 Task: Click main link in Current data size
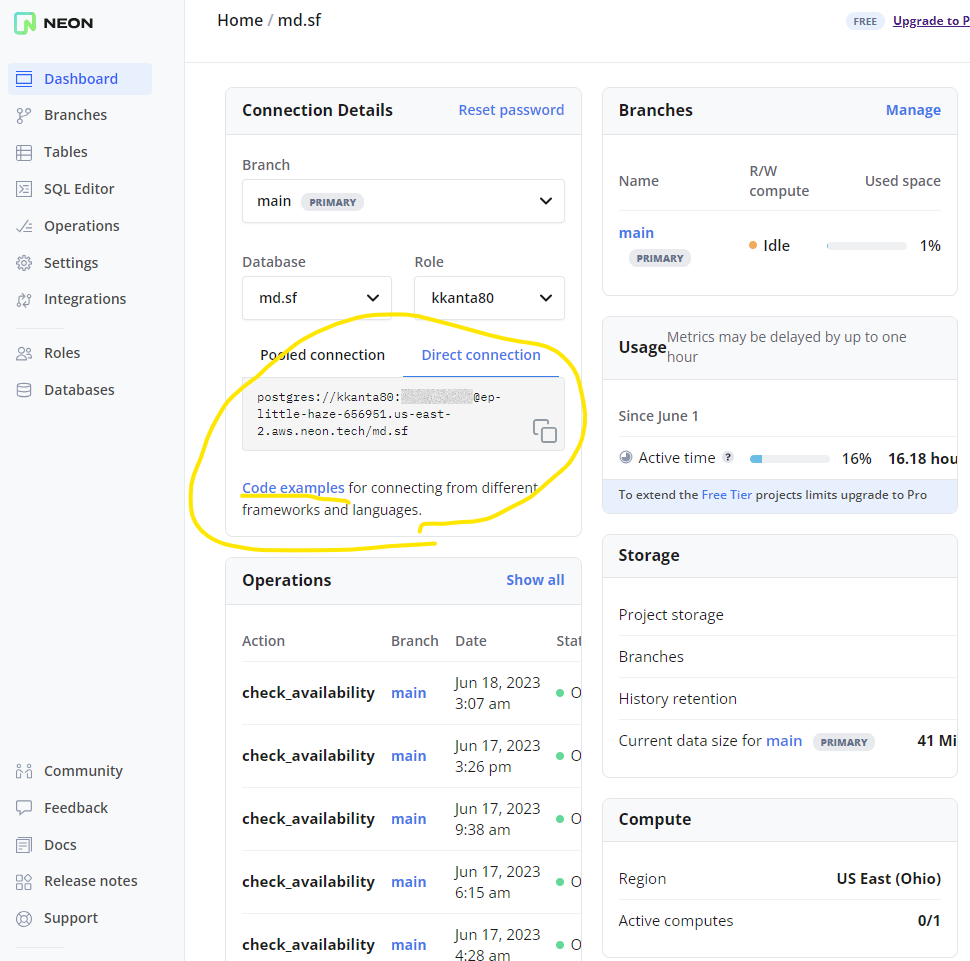coord(784,741)
